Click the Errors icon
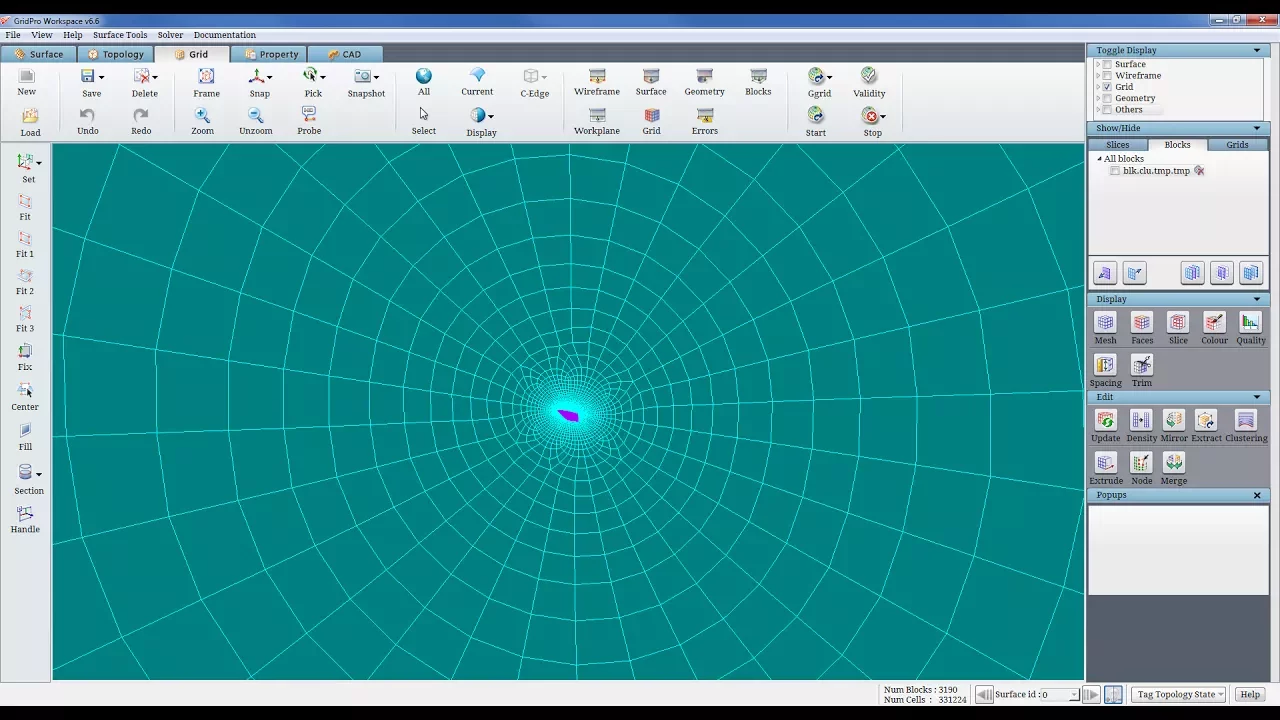The width and height of the screenshot is (1280, 720). (x=705, y=115)
